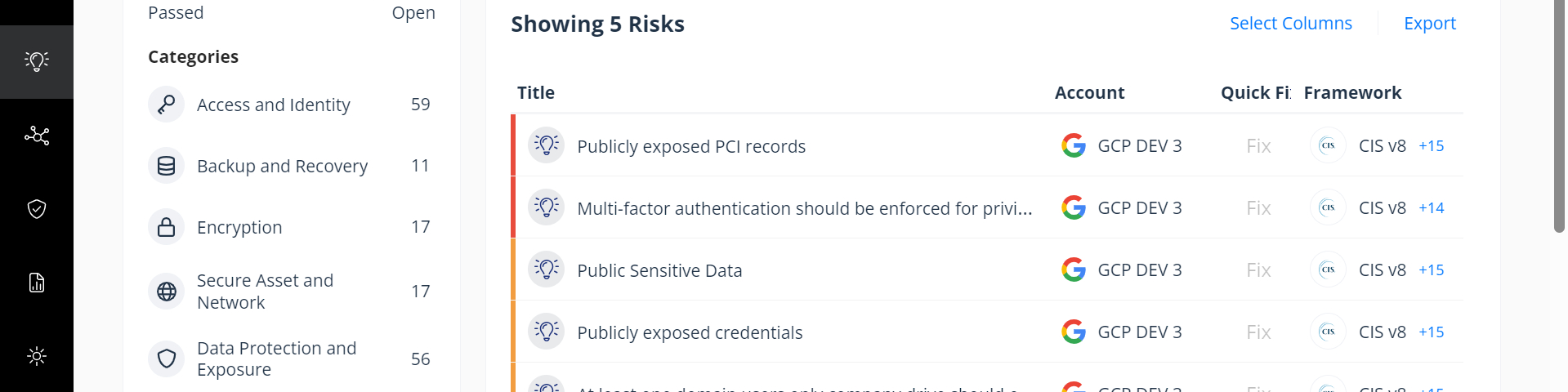
Task: Expand the +15 frameworks on Public Sensitive Data row
Action: (1431, 270)
